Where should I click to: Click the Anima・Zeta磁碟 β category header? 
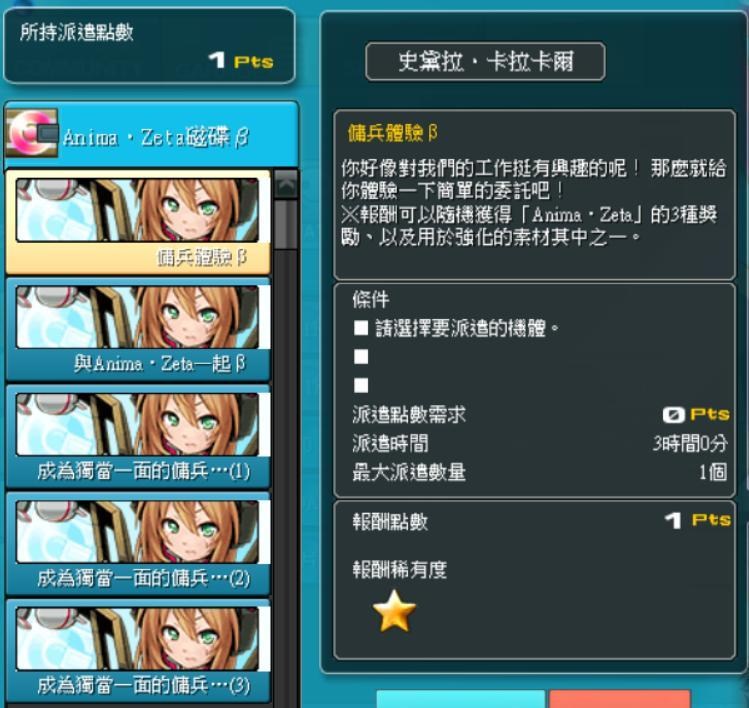(151, 134)
